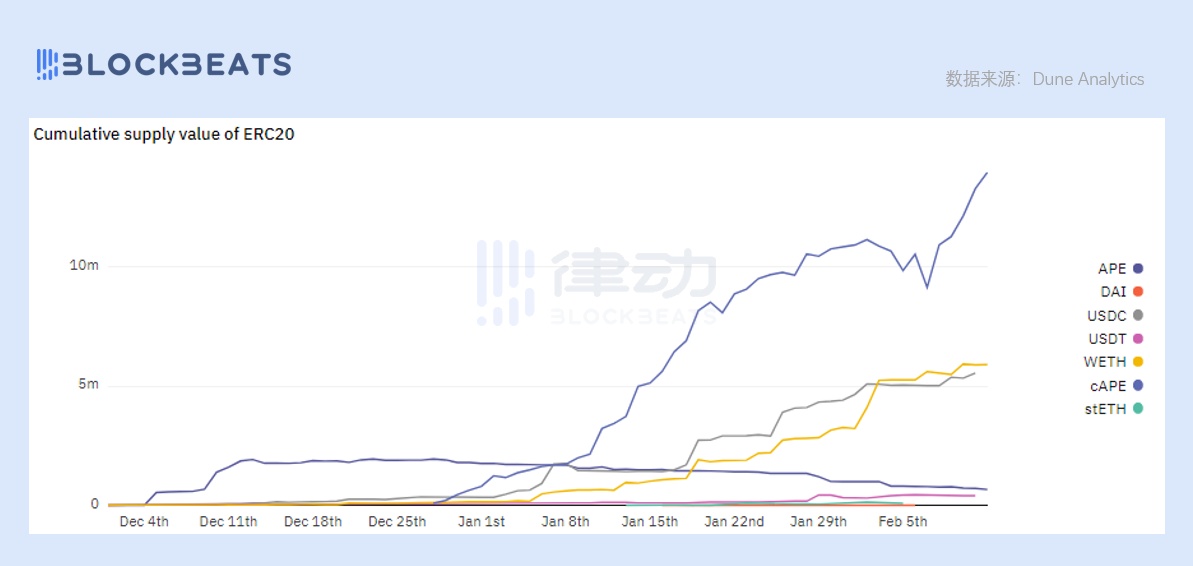Click the Jan 8th axis label
Viewport: 1193px width, 566px height.
(565, 522)
